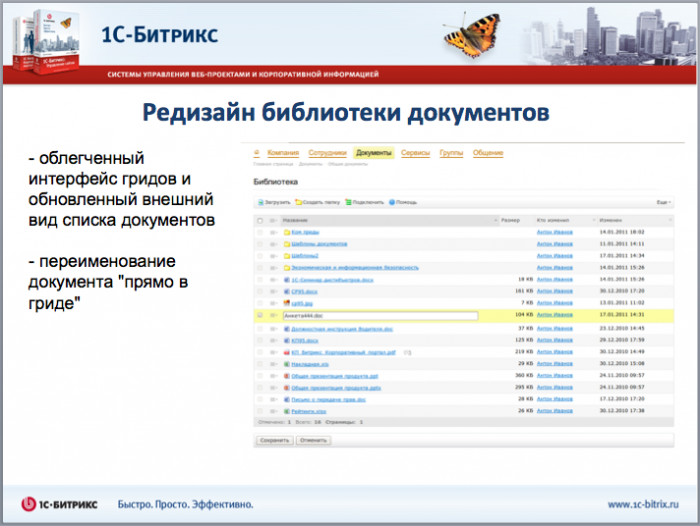
Task: Open the Накладная.xls file link
Action: 310,364
